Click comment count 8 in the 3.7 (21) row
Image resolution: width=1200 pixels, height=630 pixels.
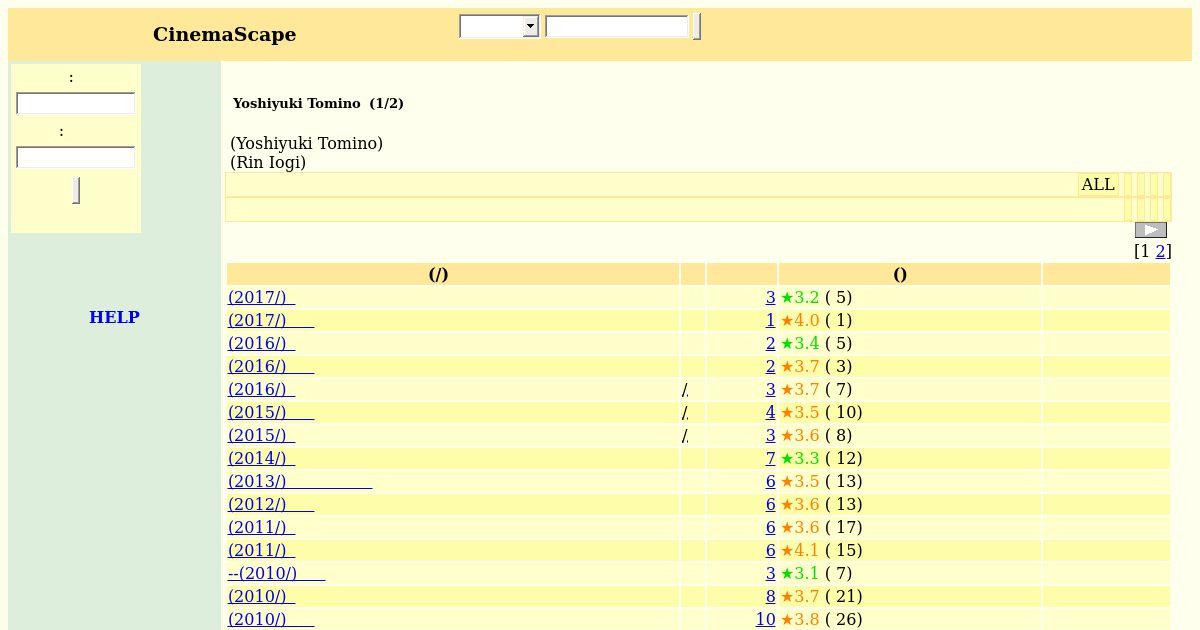(770, 596)
